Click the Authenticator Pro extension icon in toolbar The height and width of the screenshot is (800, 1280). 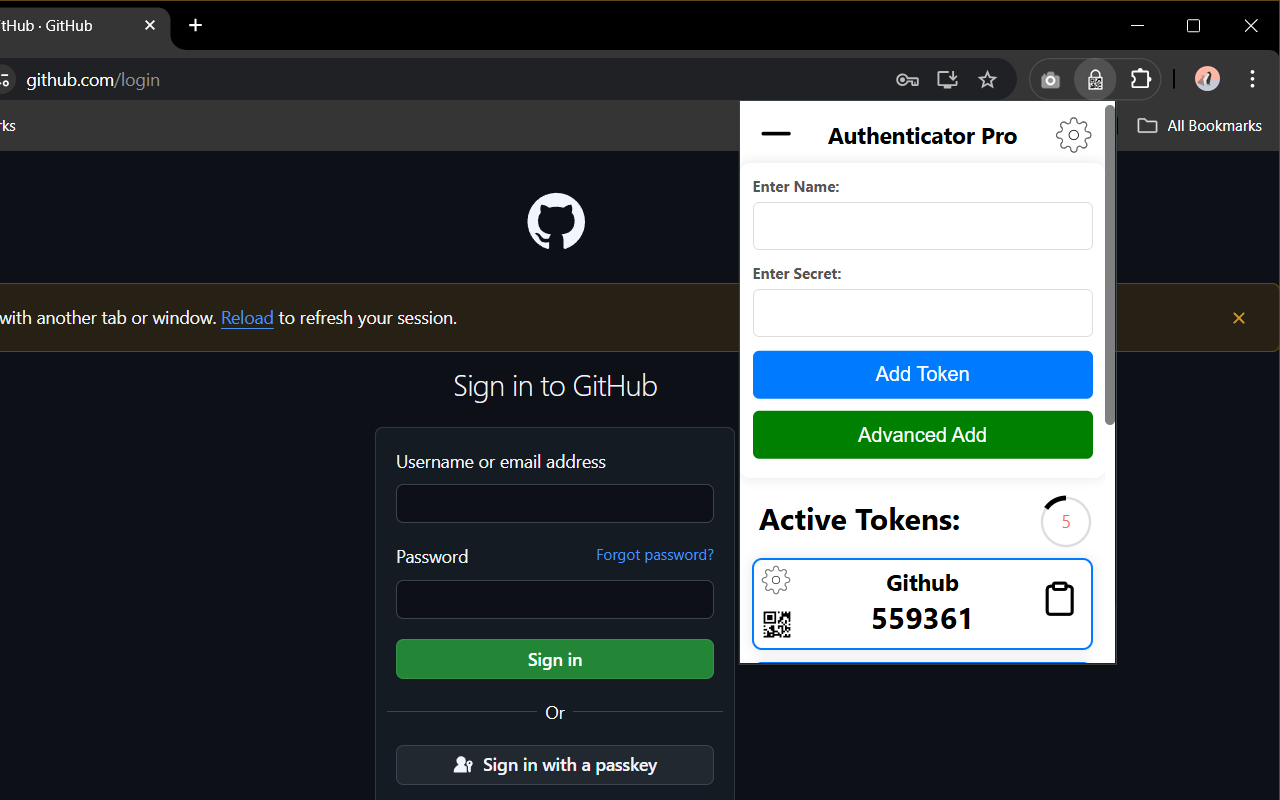[x=1094, y=79]
